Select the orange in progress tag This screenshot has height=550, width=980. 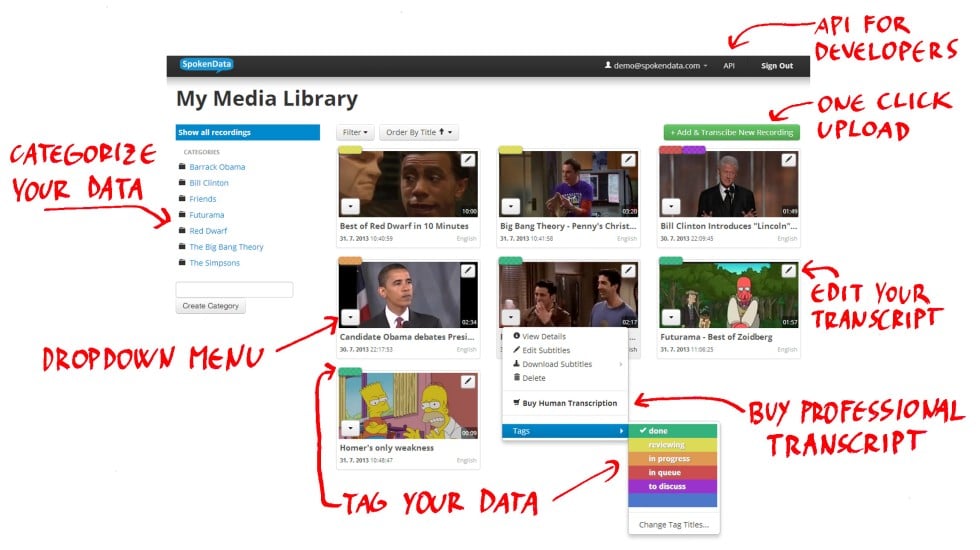(x=673, y=458)
